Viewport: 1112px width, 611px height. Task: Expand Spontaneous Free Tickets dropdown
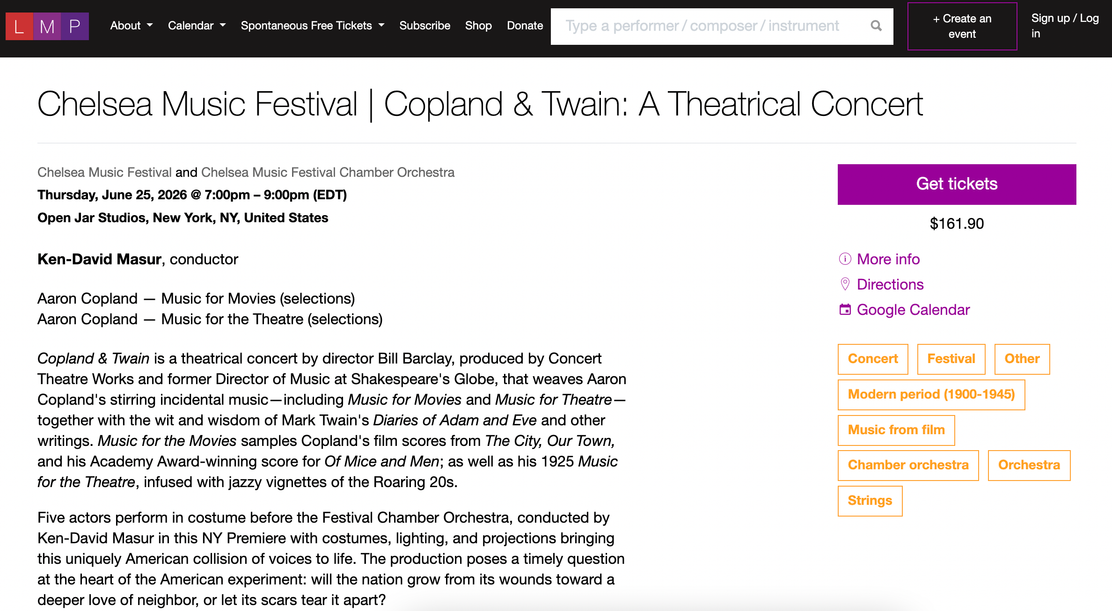pyautogui.click(x=313, y=26)
